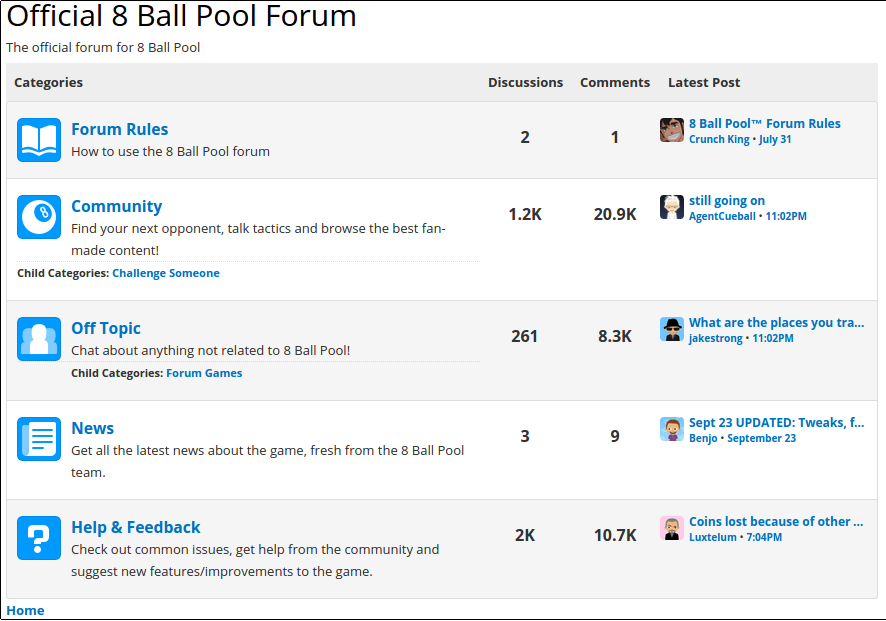Click Luxtelum's avatar thumbnail
Viewport: 886px width, 621px height.
pos(672,528)
